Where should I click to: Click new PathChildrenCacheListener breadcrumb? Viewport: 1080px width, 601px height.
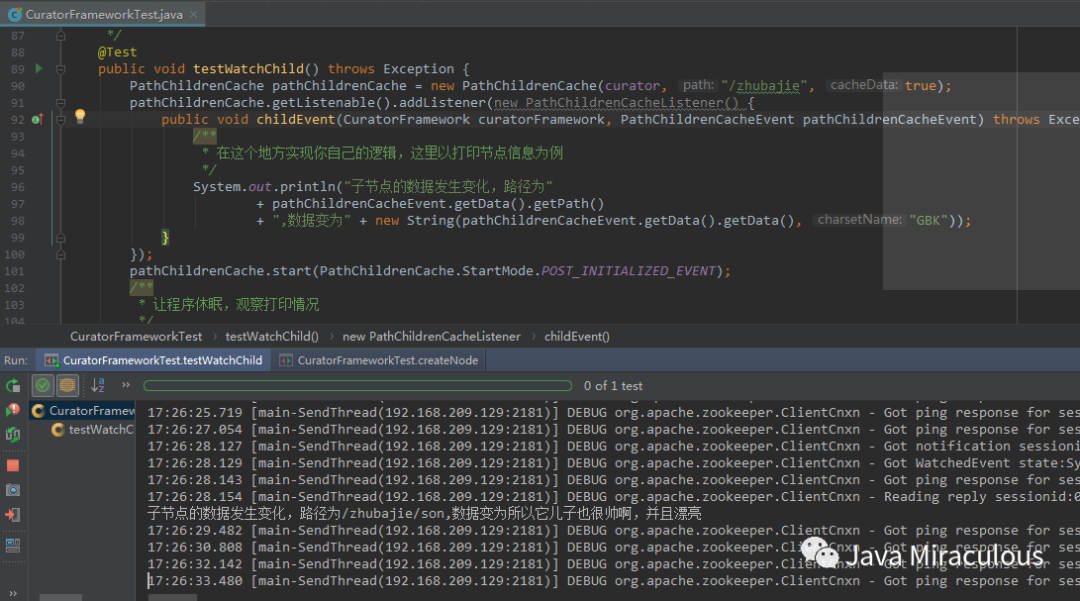point(431,337)
